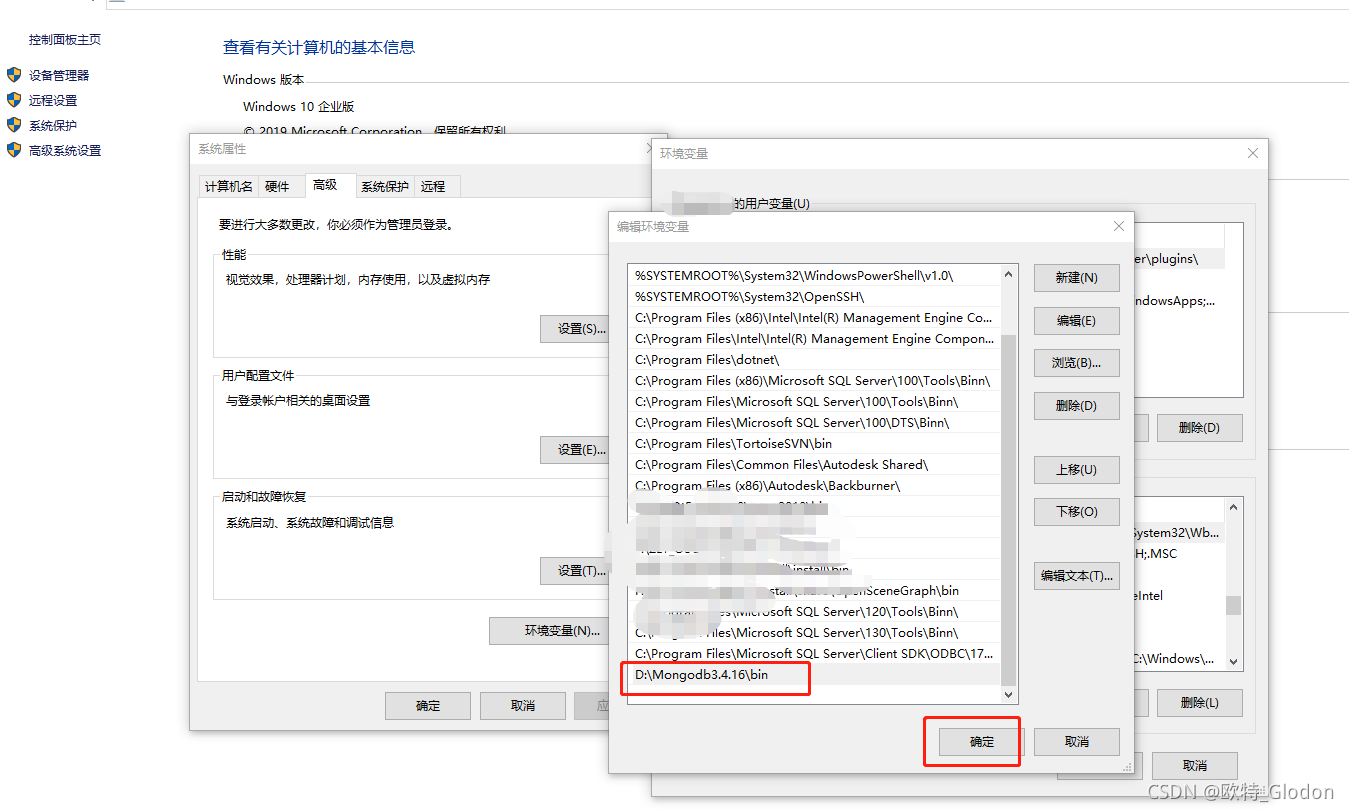Click the path list scrollbar thumb

click(x=1008, y=509)
